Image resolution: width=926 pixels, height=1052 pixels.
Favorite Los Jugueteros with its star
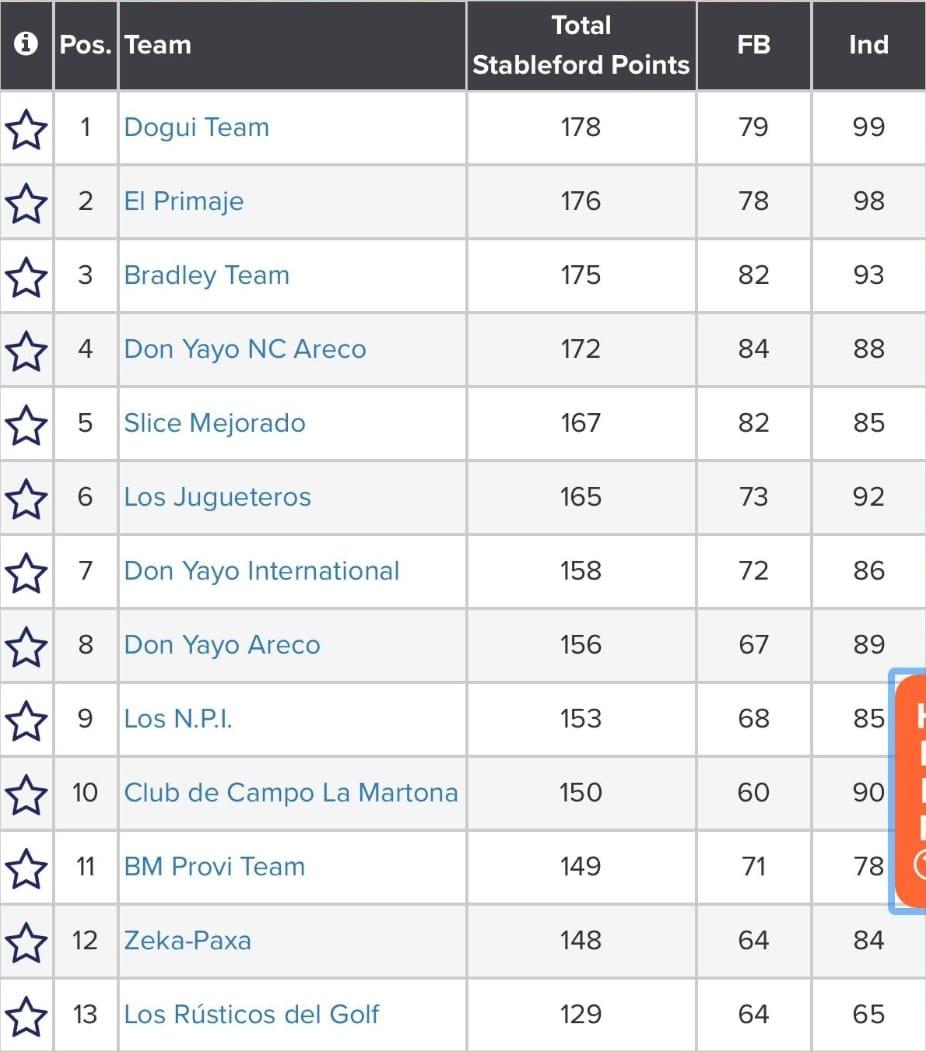tap(26, 499)
